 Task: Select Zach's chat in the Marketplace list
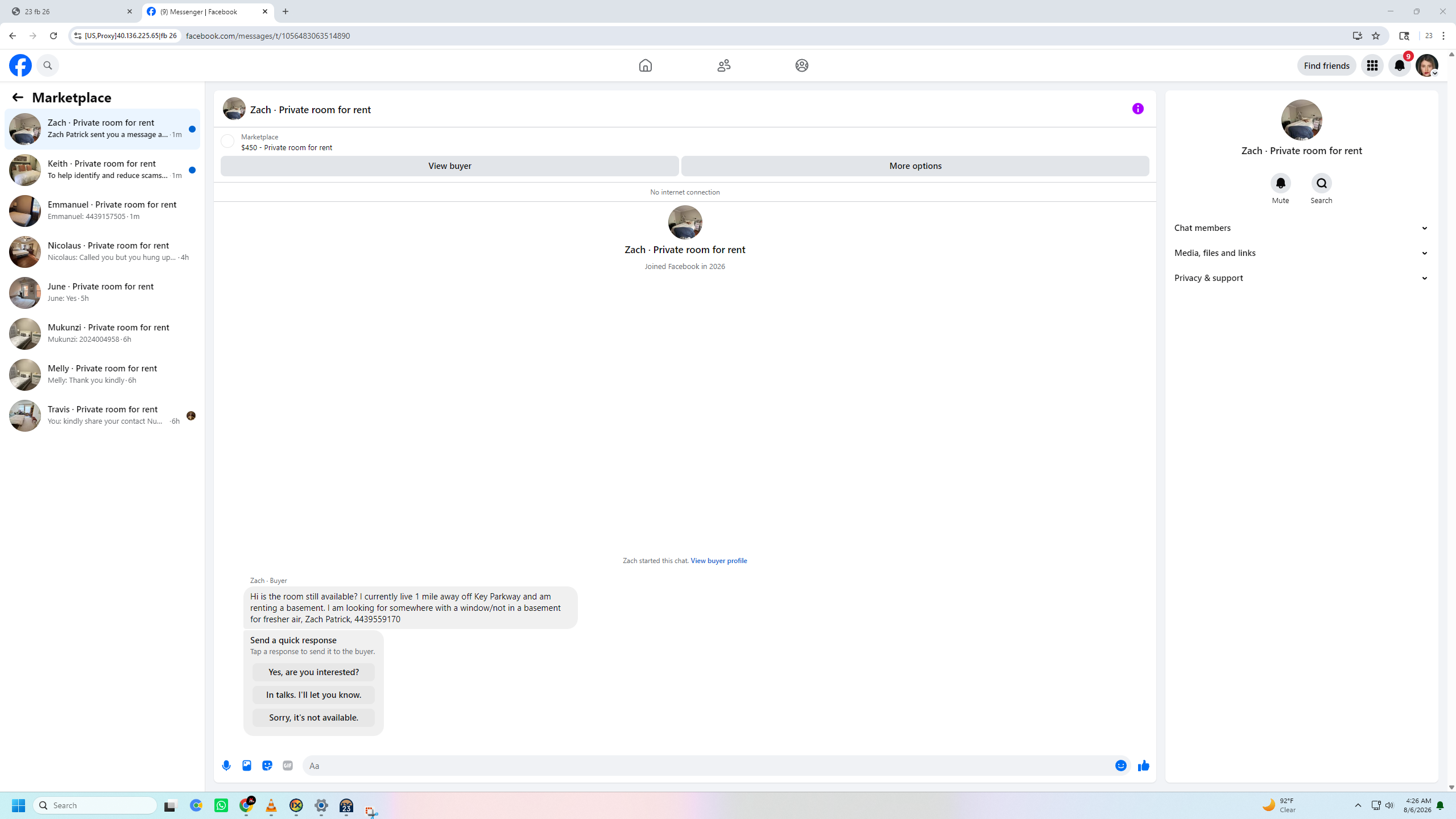[x=102, y=129]
